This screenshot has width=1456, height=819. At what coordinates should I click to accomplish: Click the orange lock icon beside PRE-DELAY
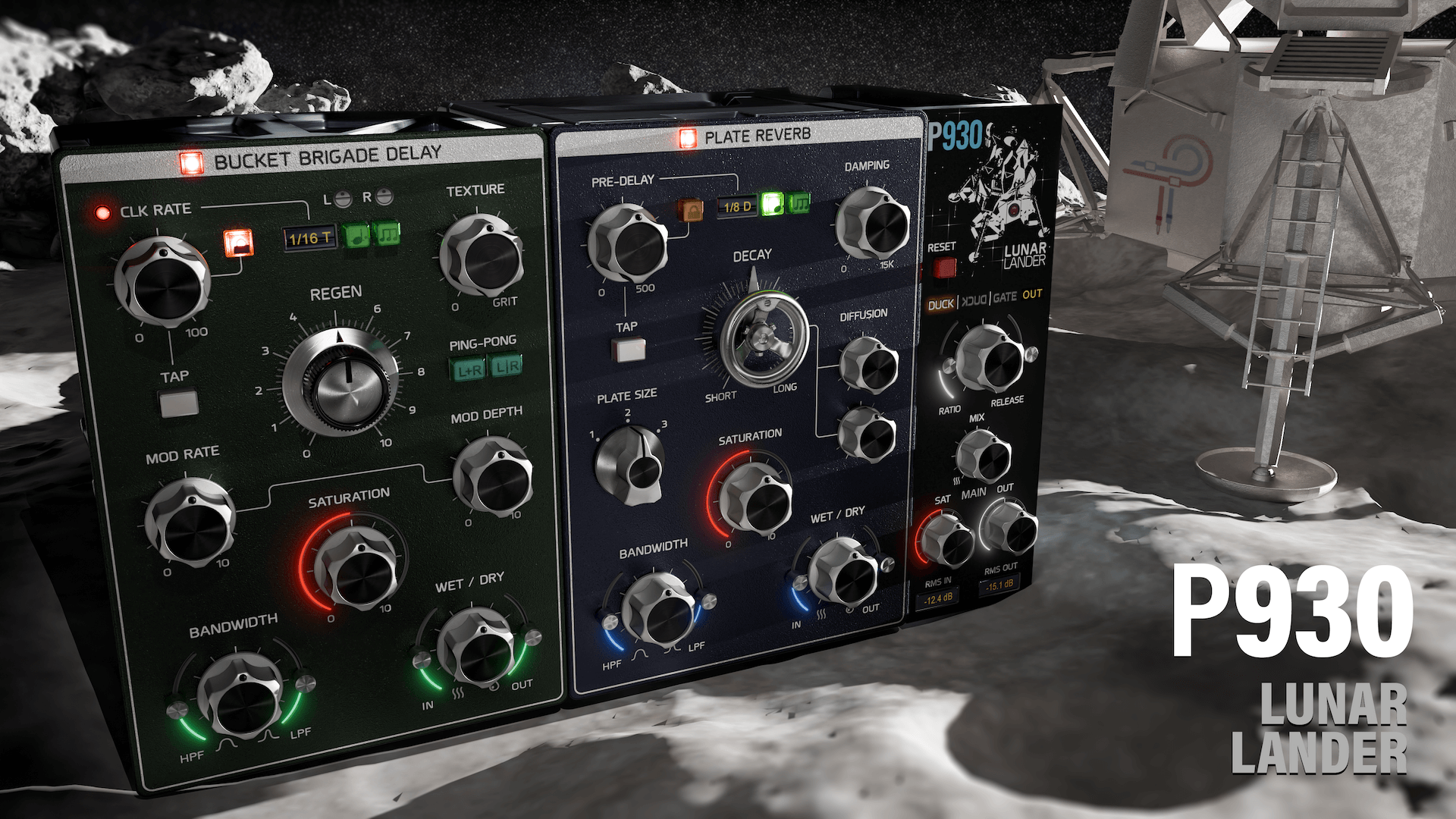[689, 210]
